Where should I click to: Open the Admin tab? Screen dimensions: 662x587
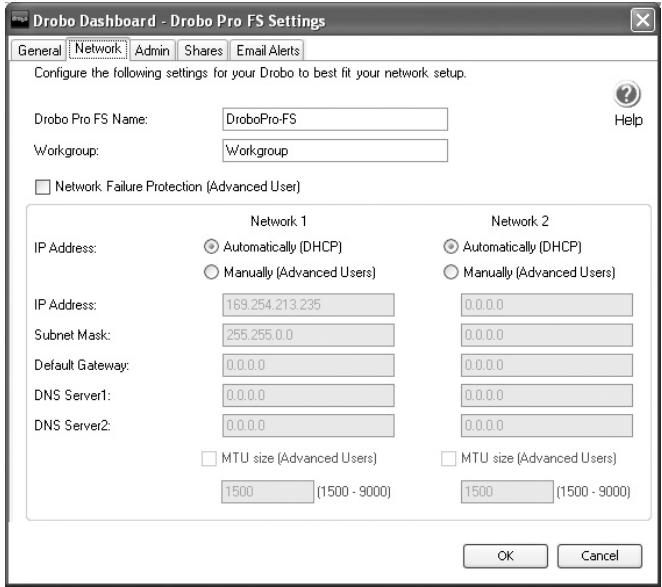pos(152,50)
